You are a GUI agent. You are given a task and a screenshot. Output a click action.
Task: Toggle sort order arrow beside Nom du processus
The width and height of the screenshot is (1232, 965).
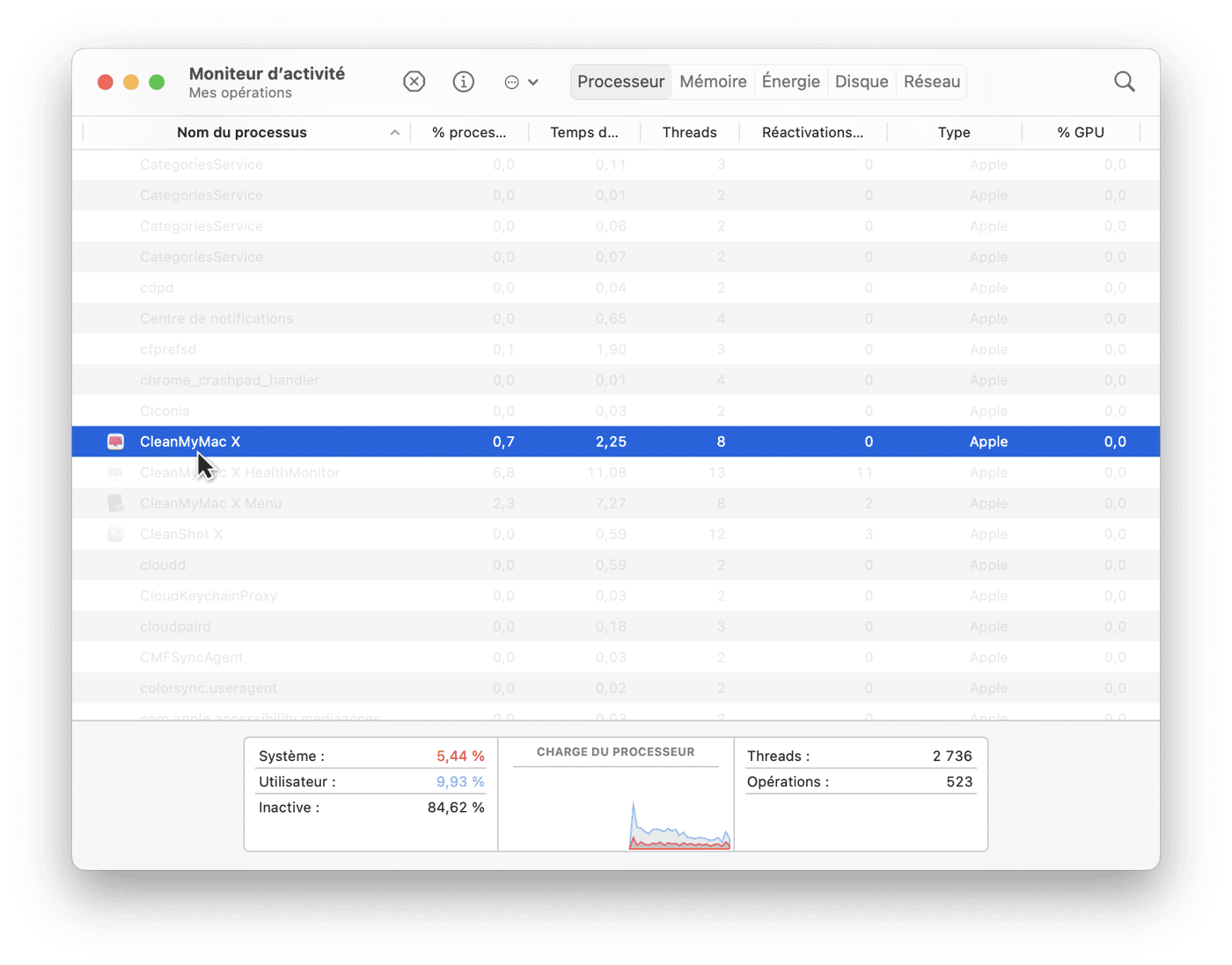(x=395, y=133)
